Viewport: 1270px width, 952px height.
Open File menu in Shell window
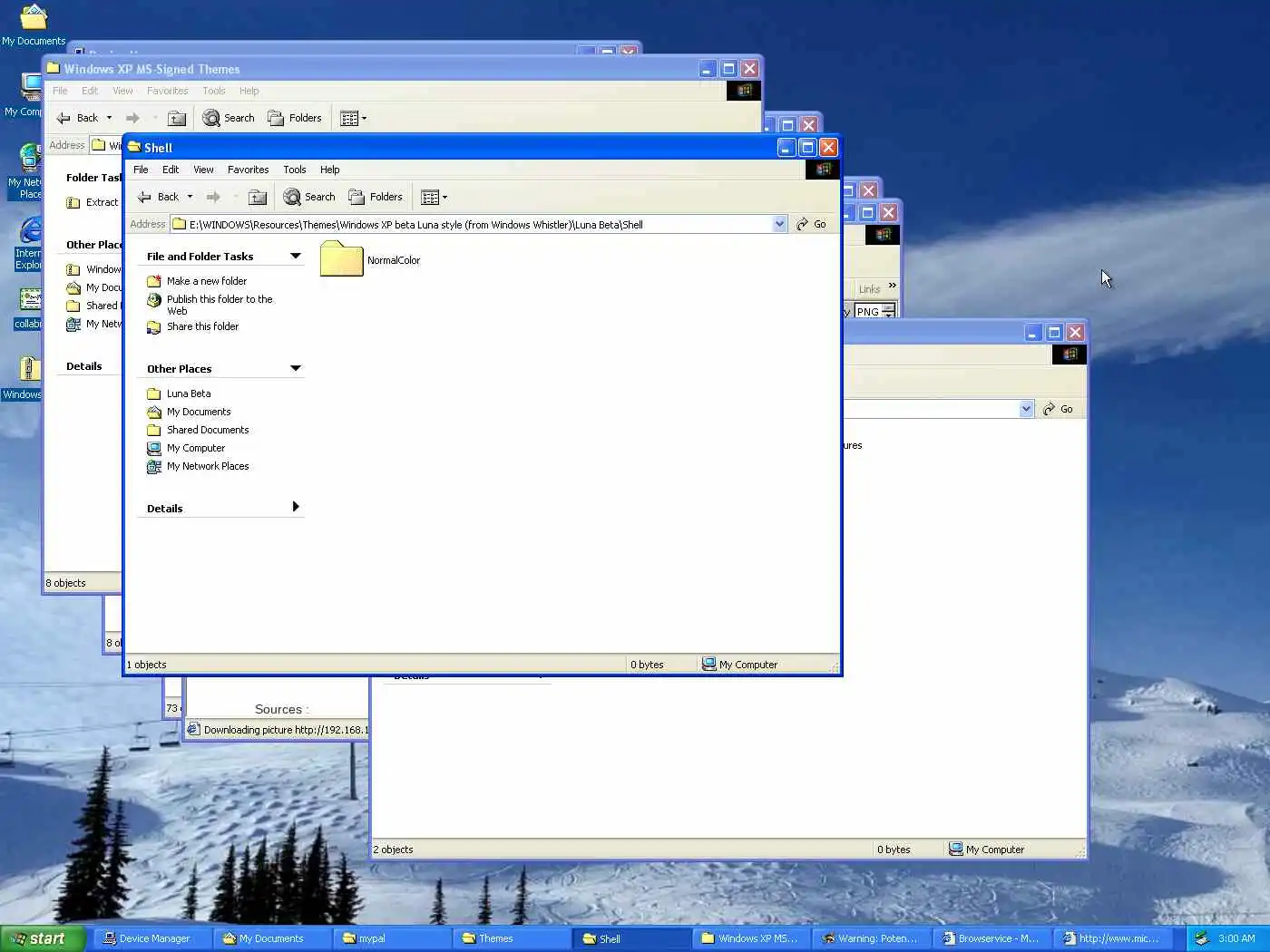click(141, 170)
